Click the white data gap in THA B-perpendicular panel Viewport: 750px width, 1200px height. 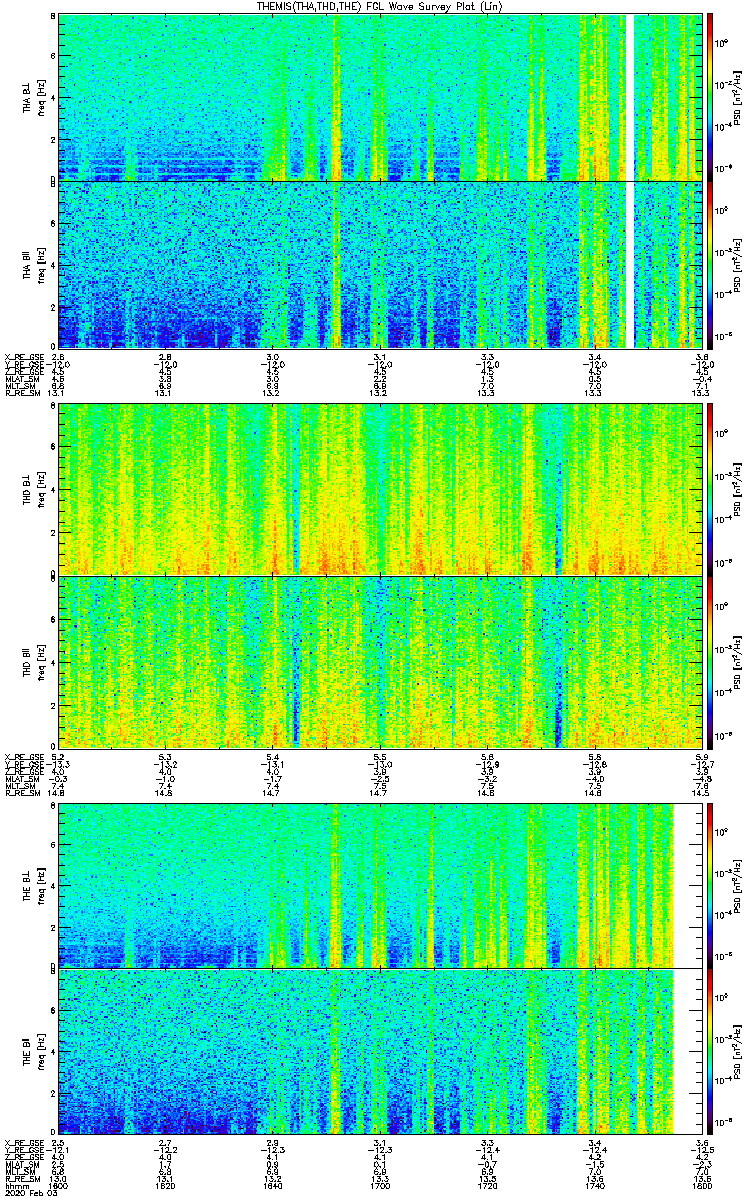pyautogui.click(x=630, y=97)
